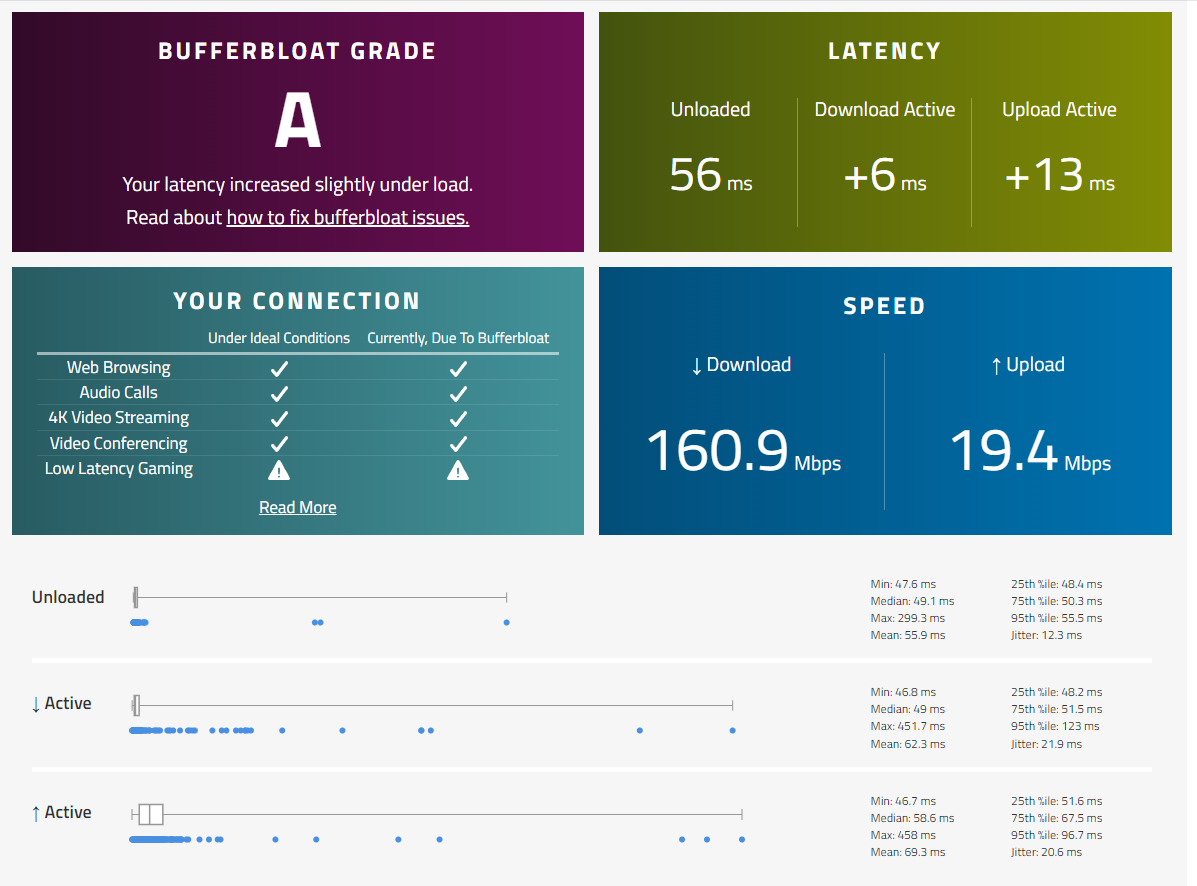The width and height of the screenshot is (1197, 886).
Task: Click Your latency increased slightly under load text
Action: [298, 185]
